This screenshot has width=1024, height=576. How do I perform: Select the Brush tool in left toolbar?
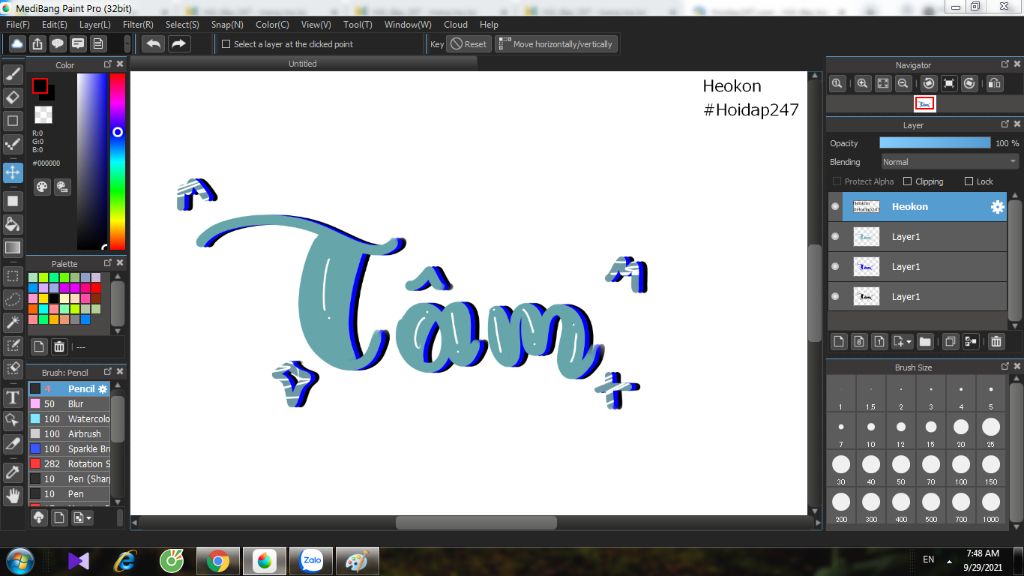(x=12, y=74)
